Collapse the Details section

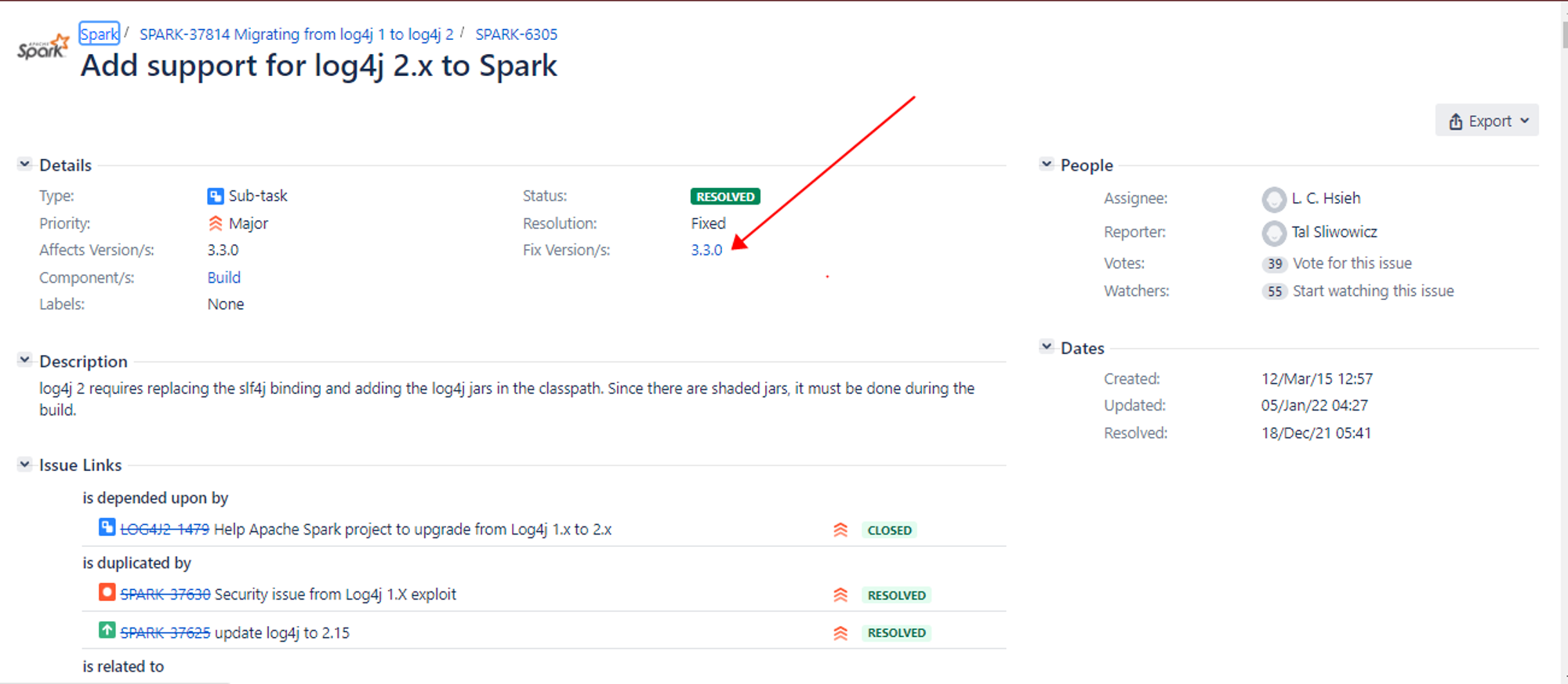coord(24,164)
